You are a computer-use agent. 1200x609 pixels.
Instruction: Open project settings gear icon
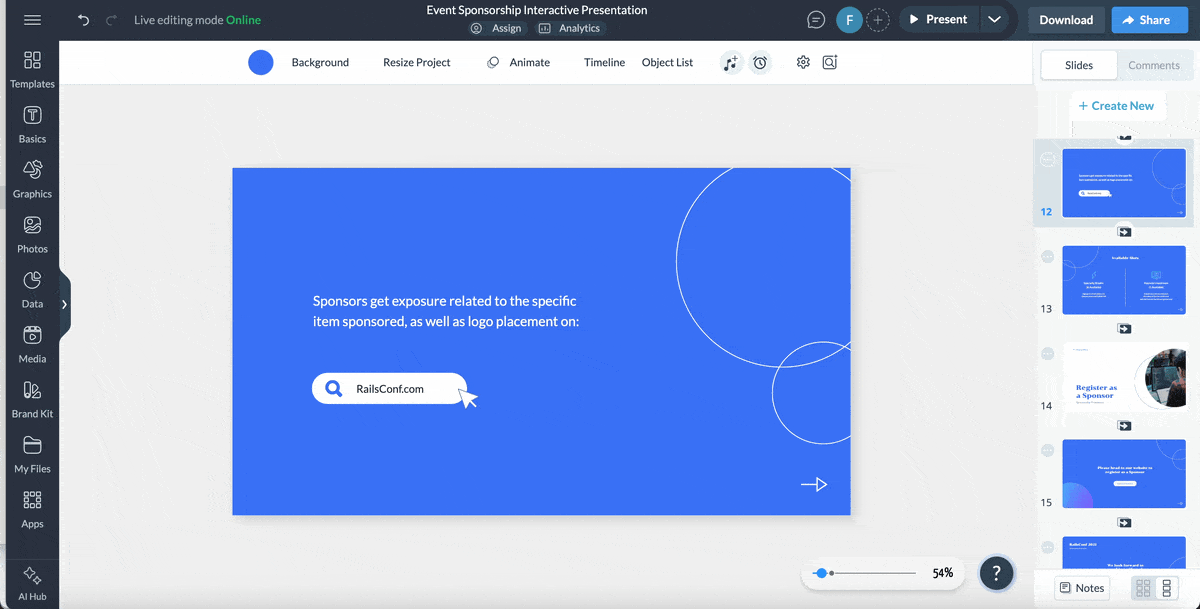(x=803, y=63)
